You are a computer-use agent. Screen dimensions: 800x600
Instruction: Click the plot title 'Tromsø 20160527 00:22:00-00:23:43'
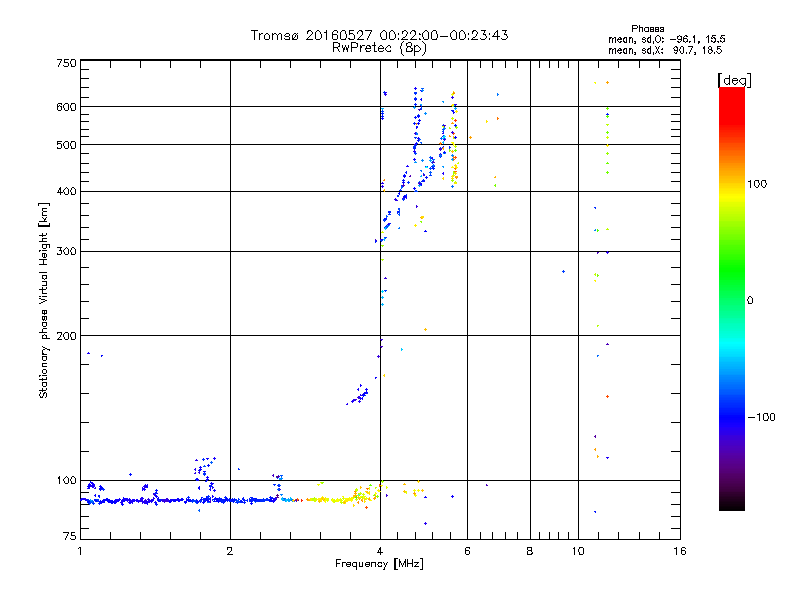click(379, 35)
